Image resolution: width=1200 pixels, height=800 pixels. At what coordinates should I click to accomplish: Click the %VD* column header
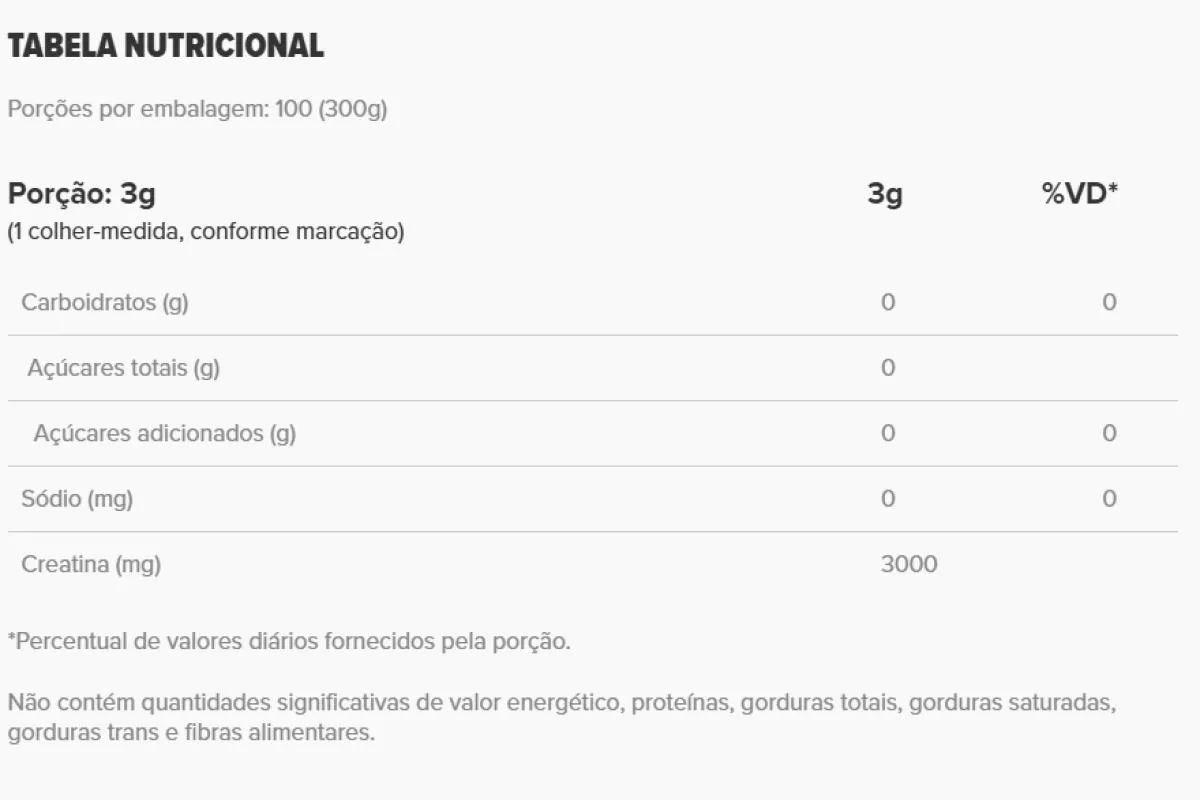click(x=1080, y=193)
